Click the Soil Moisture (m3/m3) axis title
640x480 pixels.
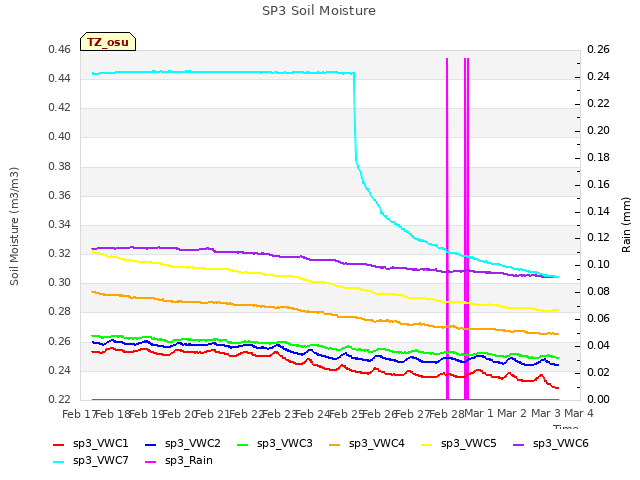[x=14, y=226]
